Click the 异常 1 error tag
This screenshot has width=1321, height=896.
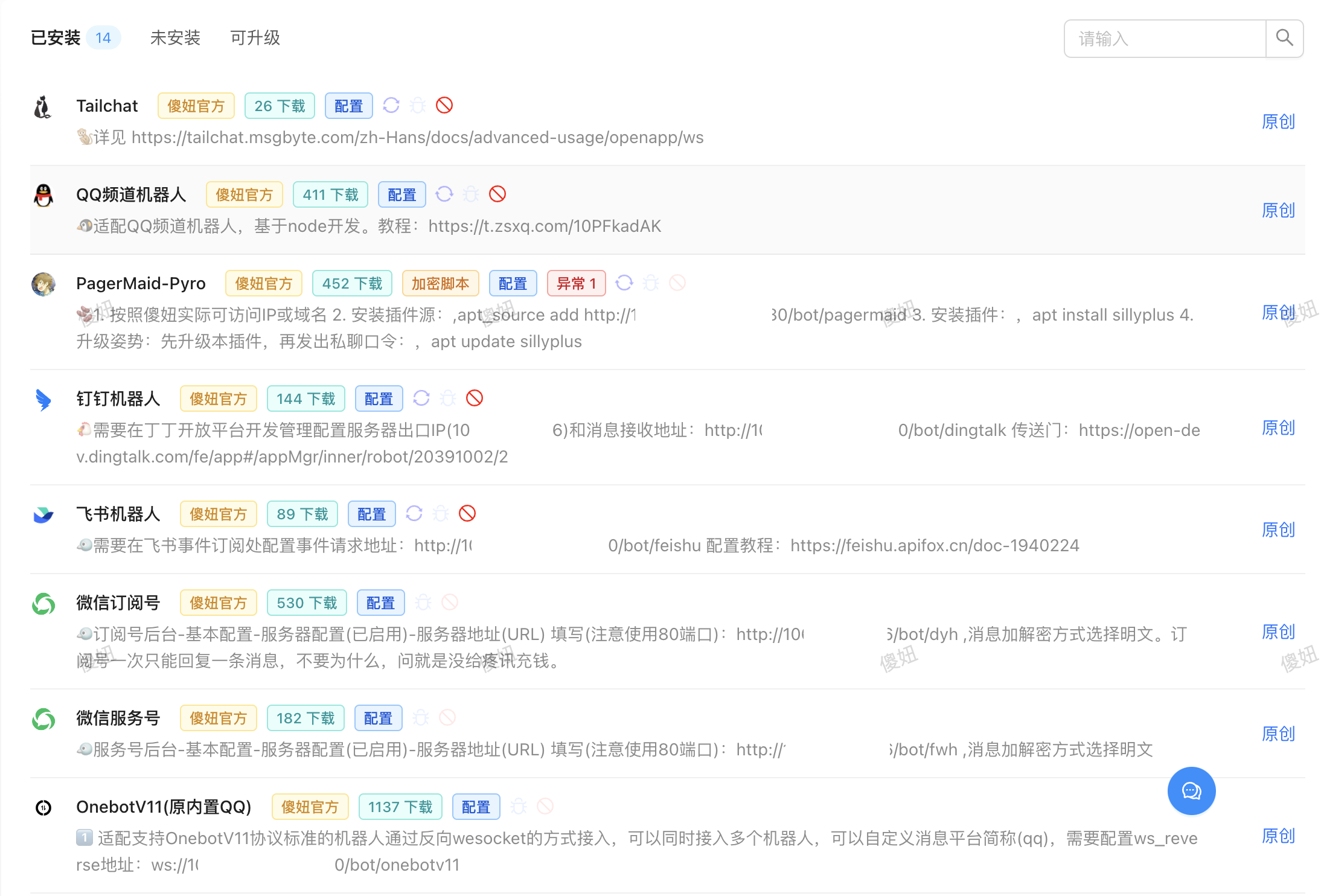point(576,284)
